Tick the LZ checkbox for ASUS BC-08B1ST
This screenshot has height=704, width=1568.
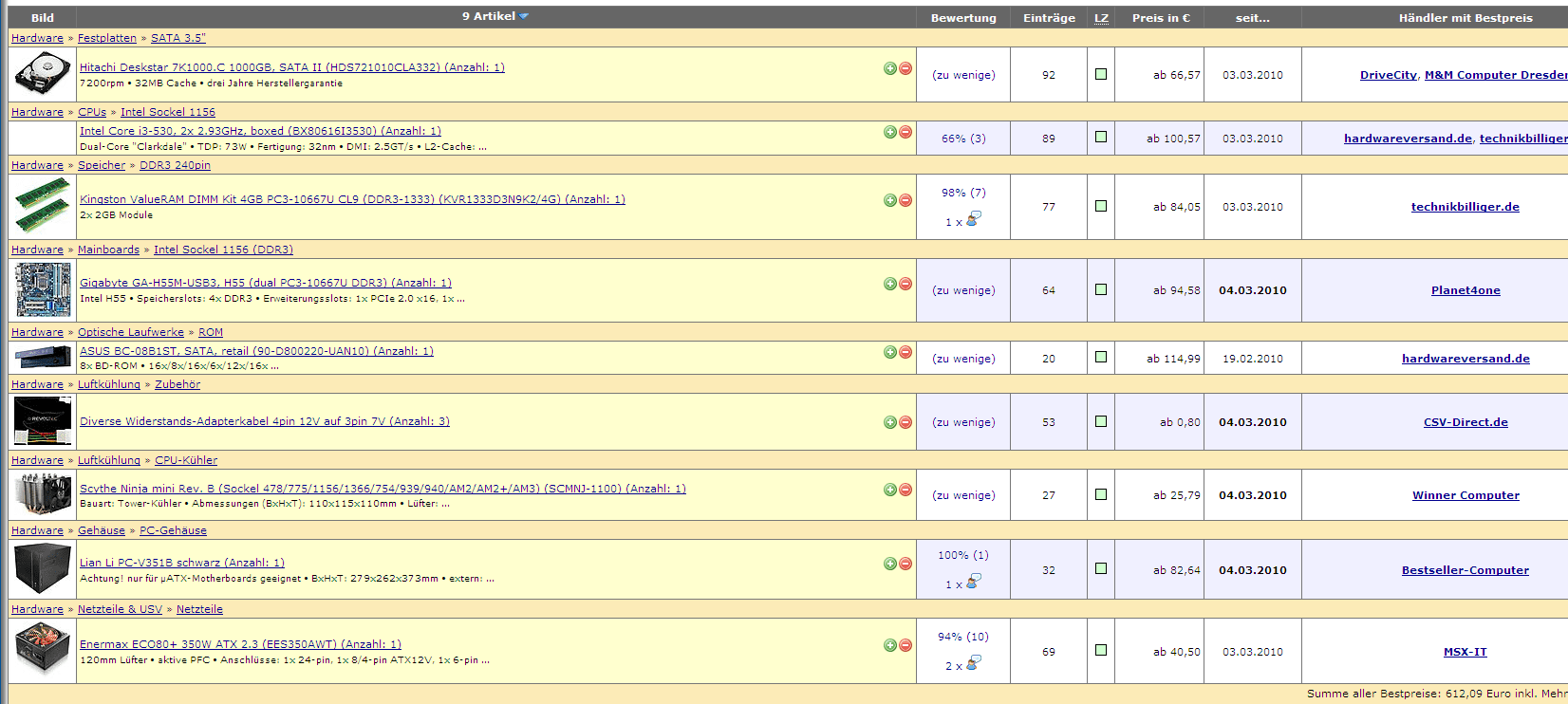pos(1101,358)
